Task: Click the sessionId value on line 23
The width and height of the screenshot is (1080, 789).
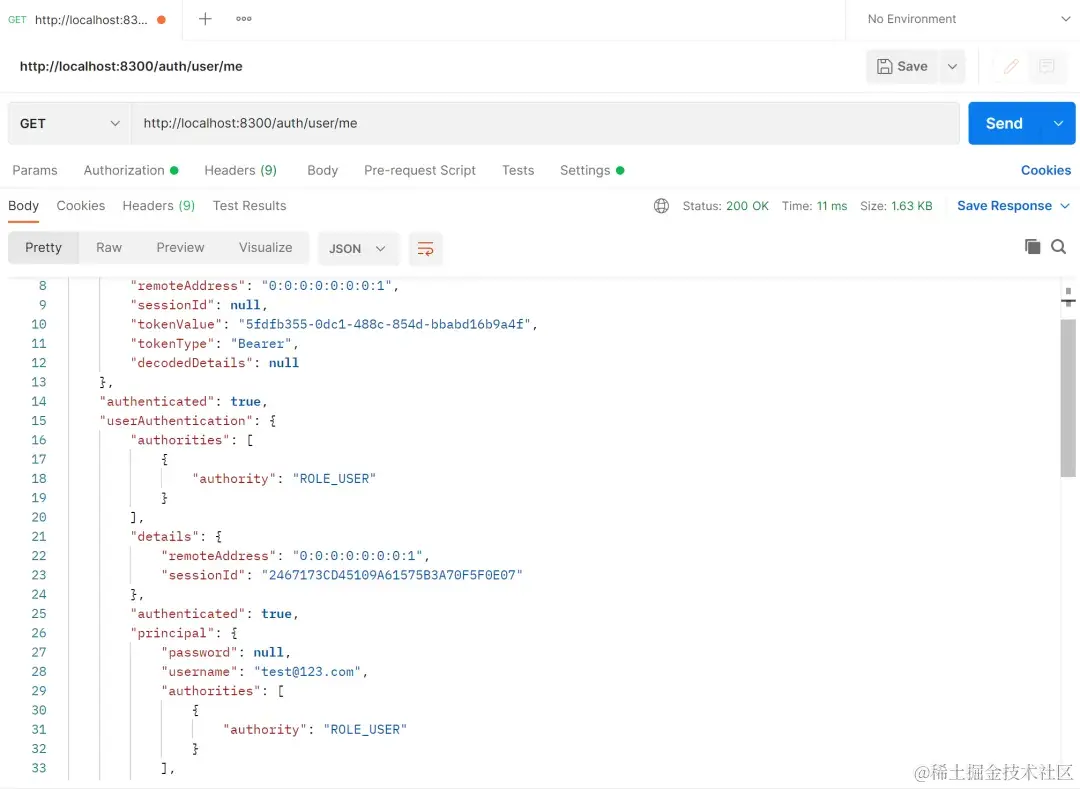Action: [392, 575]
